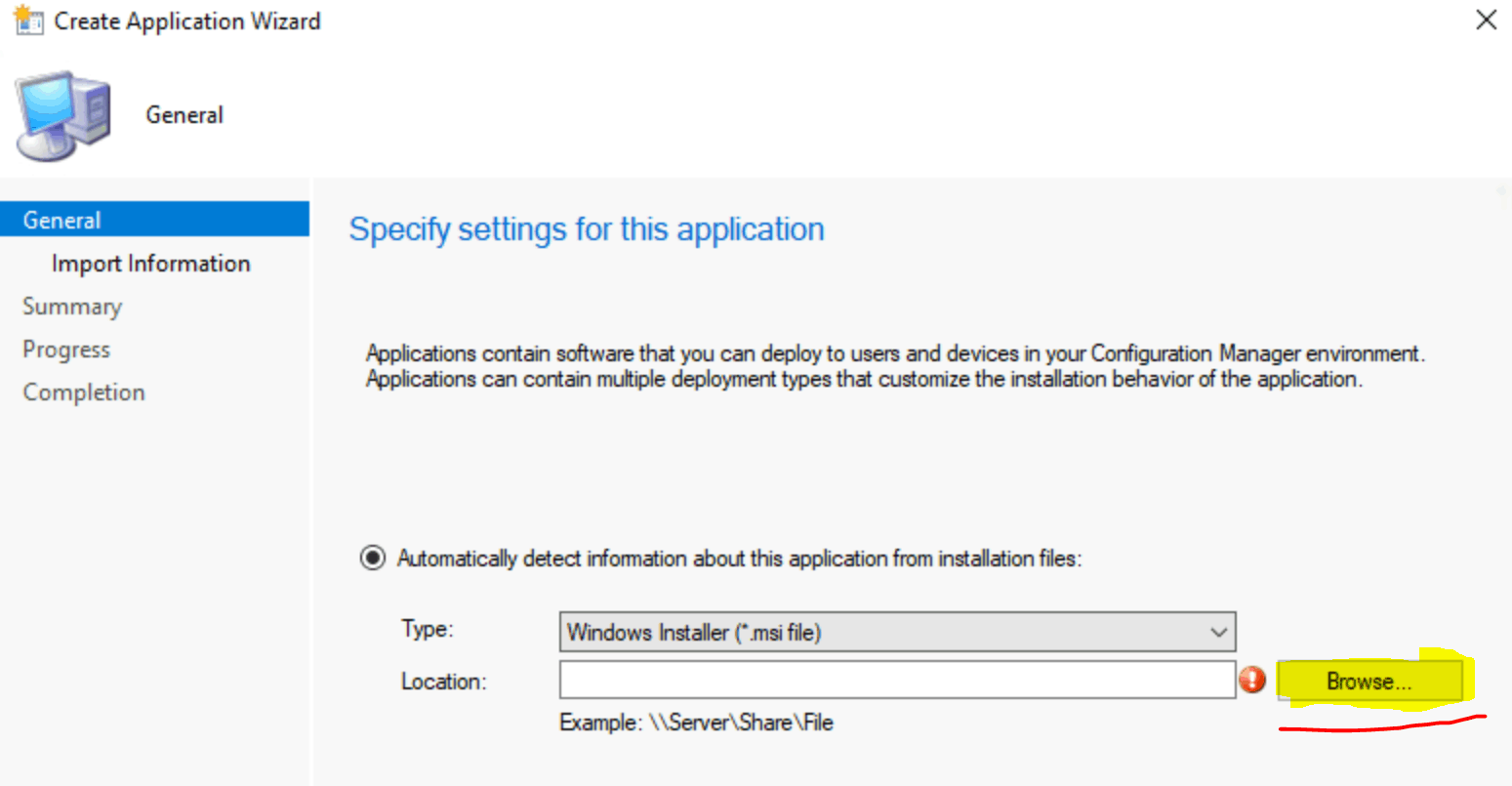1512x786 pixels.
Task: Go to the Import Information step
Action: coord(150,264)
